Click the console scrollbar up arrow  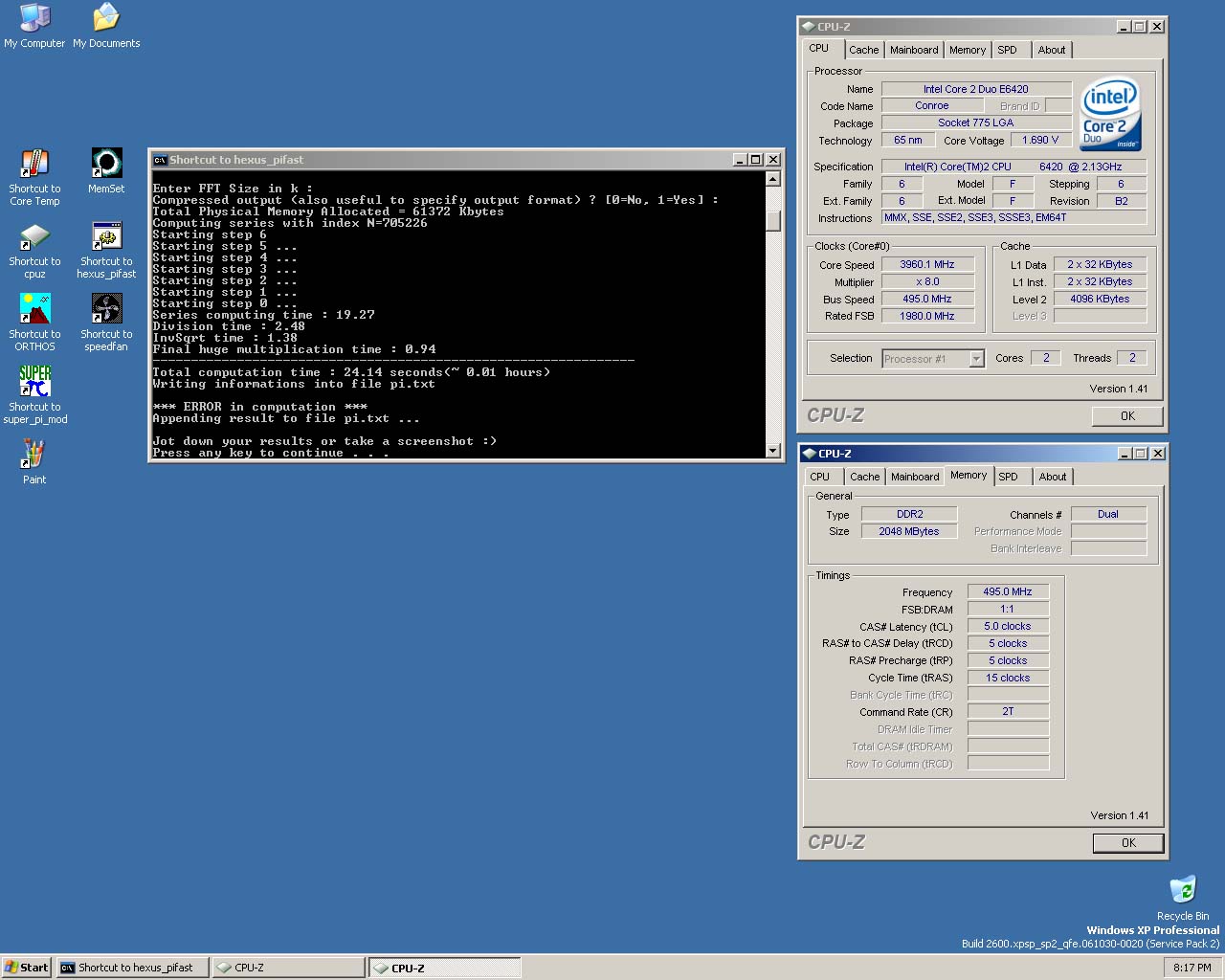click(773, 179)
